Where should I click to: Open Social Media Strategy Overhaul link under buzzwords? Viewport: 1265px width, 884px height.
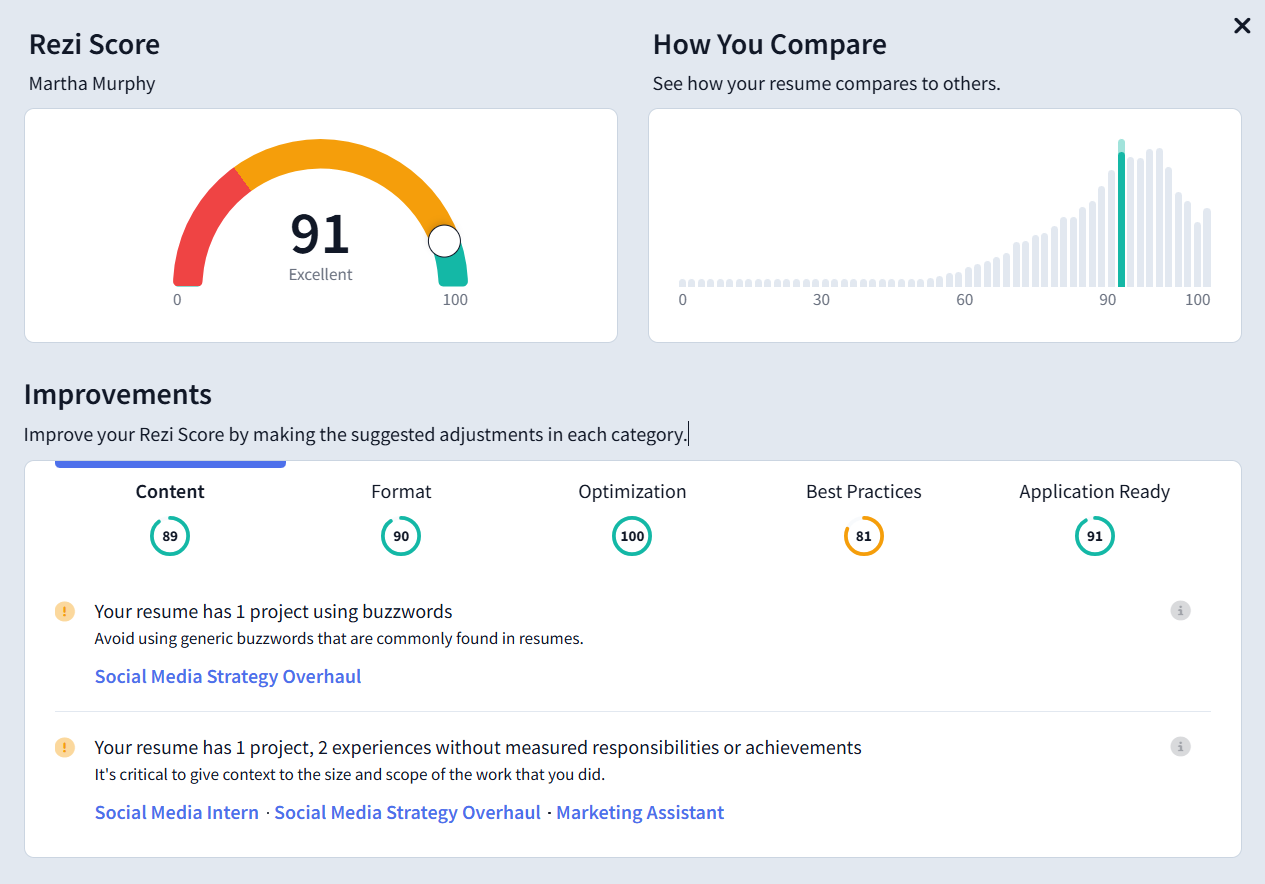228,677
